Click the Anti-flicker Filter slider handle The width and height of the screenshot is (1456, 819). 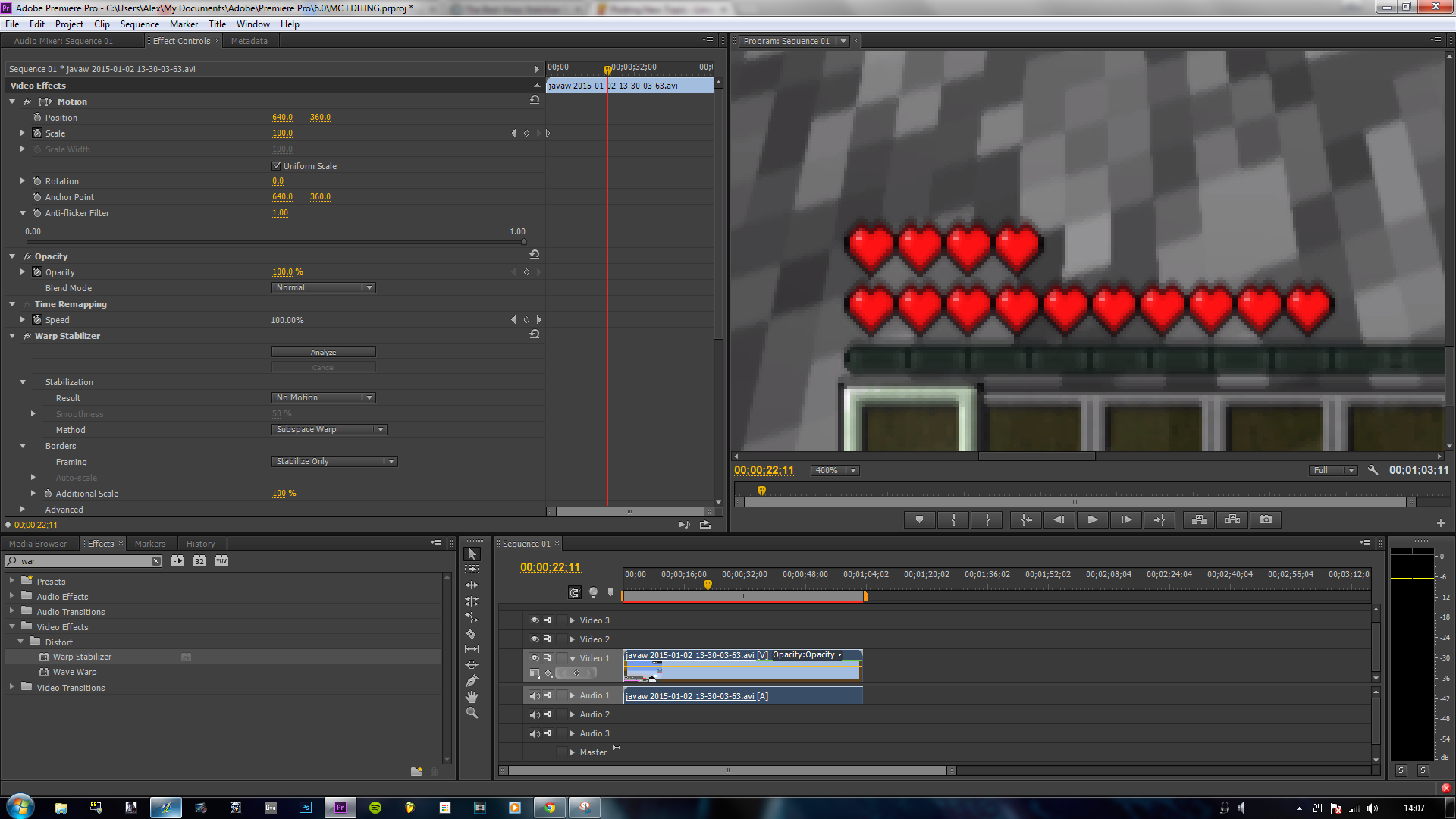[x=524, y=242]
